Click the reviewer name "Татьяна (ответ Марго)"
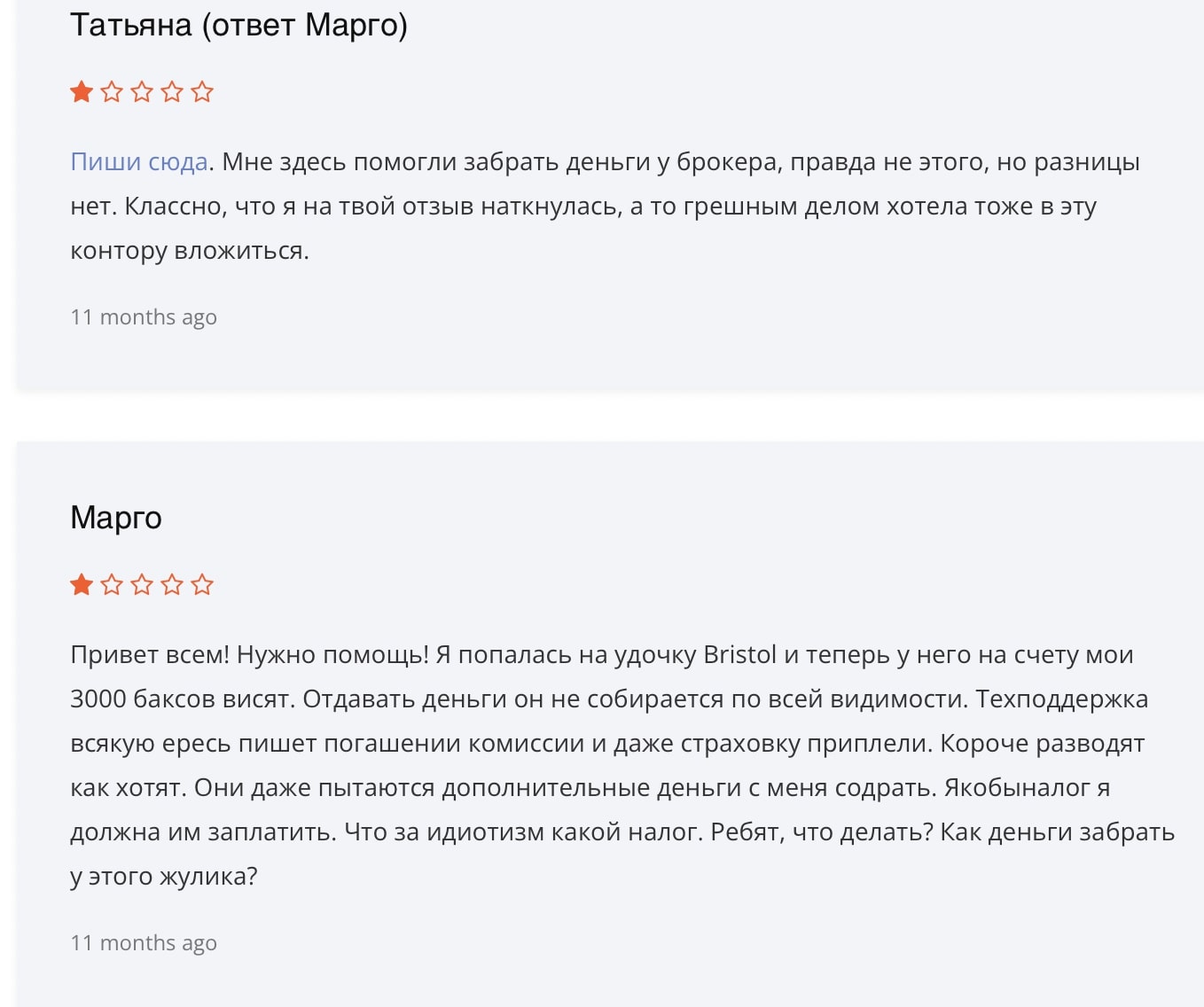 pyautogui.click(x=238, y=25)
